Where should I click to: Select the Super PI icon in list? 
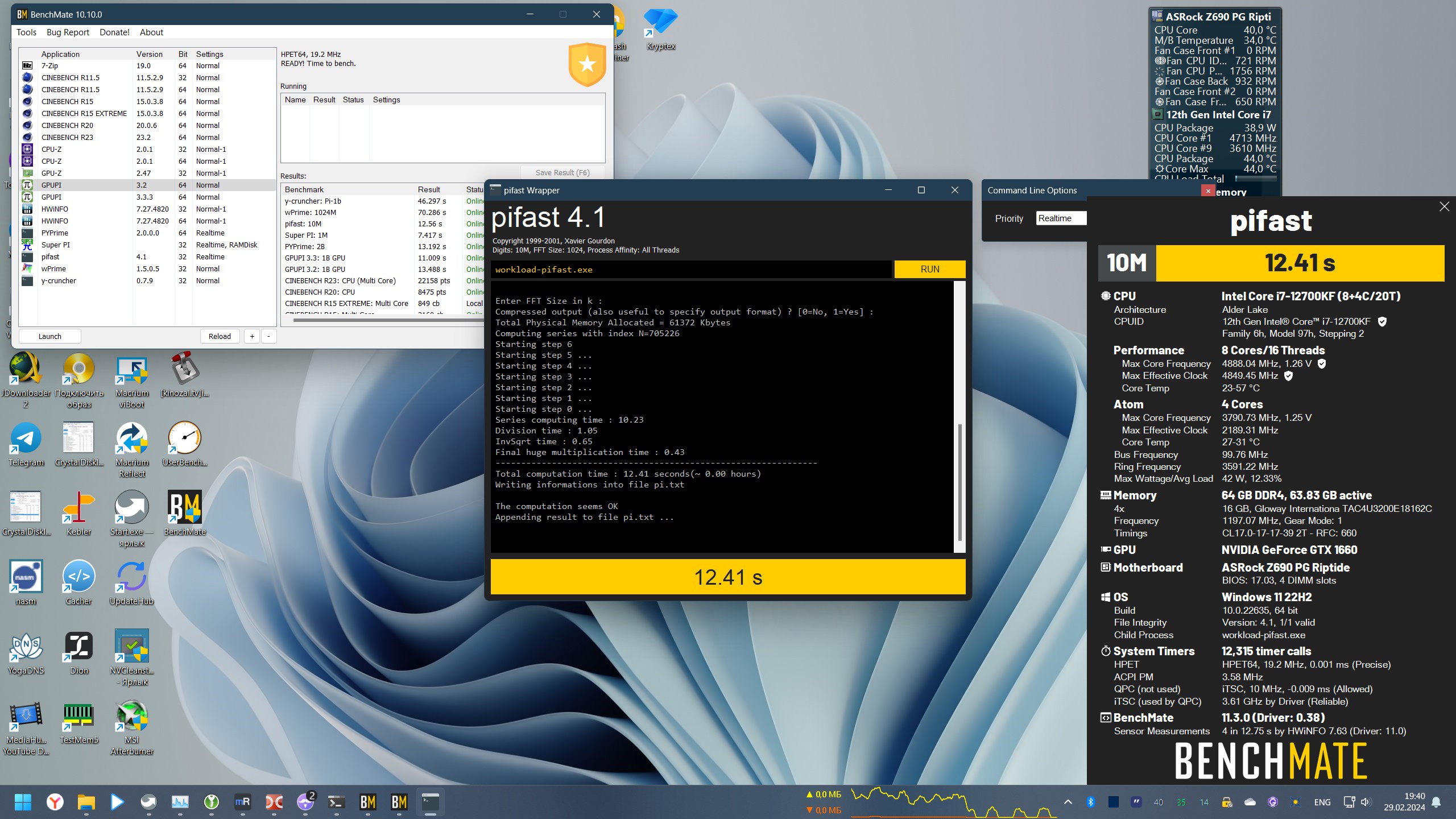27,245
